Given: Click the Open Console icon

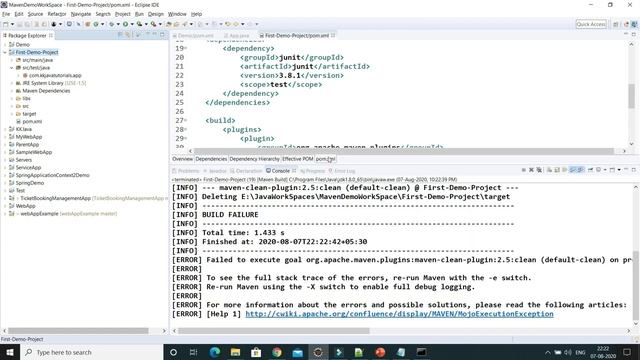Looking at the screenshot, I should coord(612,170).
